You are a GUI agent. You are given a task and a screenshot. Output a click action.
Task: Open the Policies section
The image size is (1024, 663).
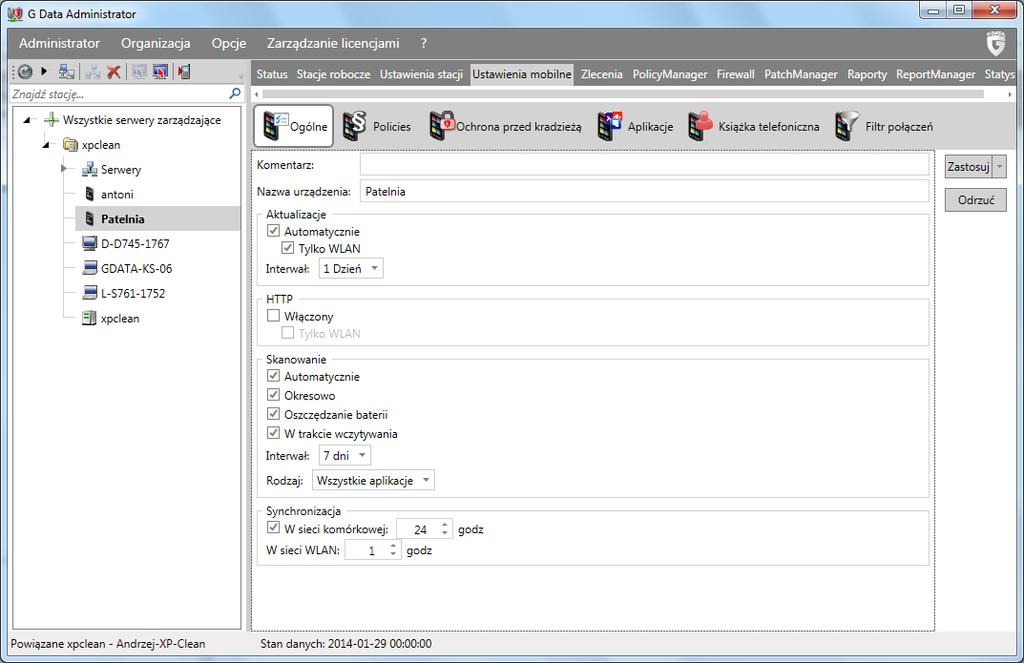377,126
